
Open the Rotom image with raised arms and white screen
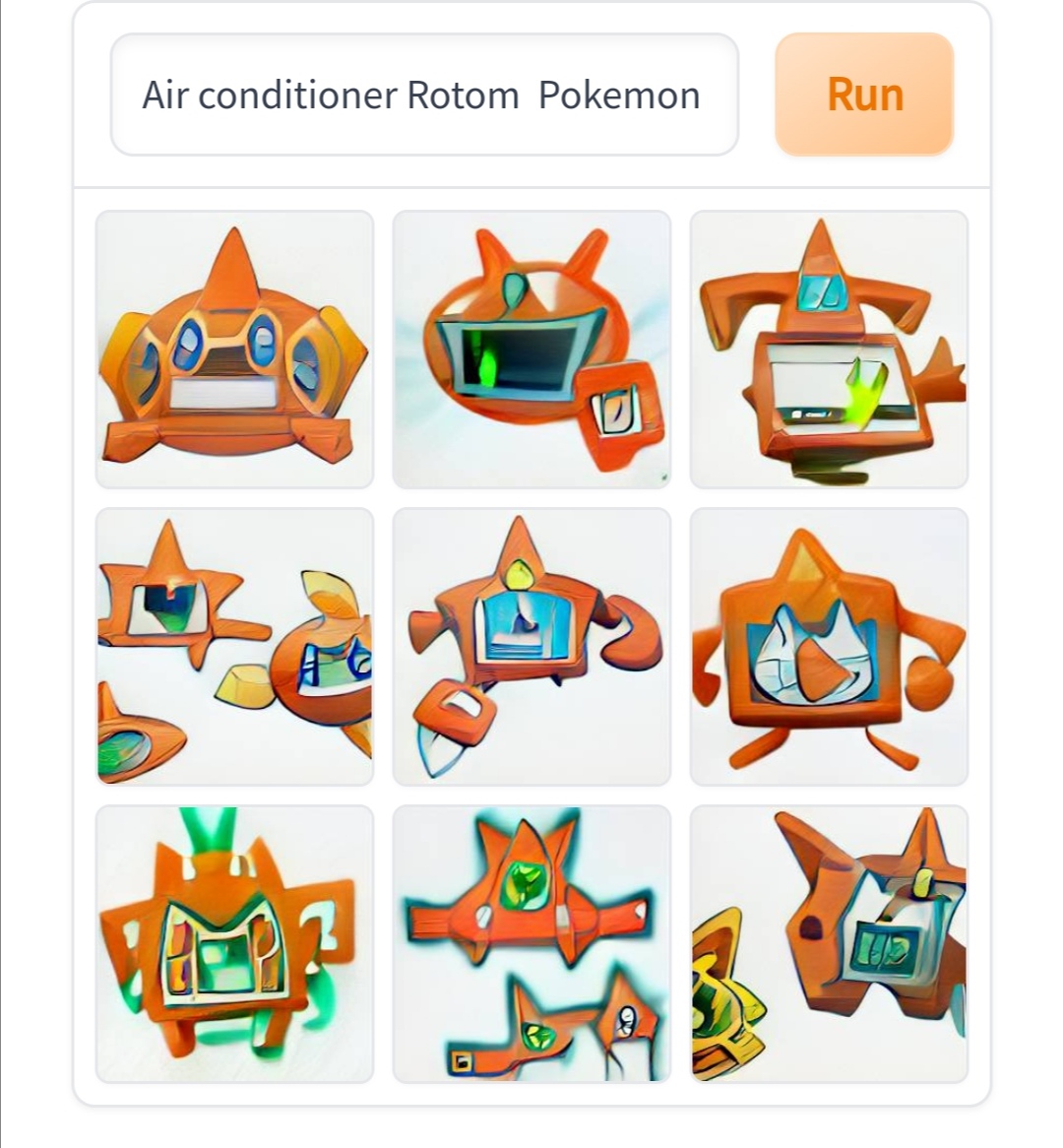(829, 350)
